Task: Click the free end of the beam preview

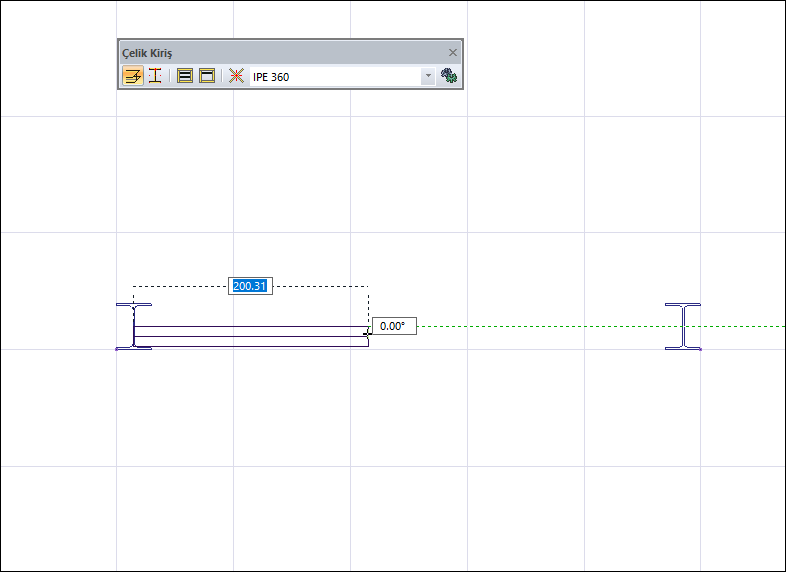Action: [x=367, y=336]
